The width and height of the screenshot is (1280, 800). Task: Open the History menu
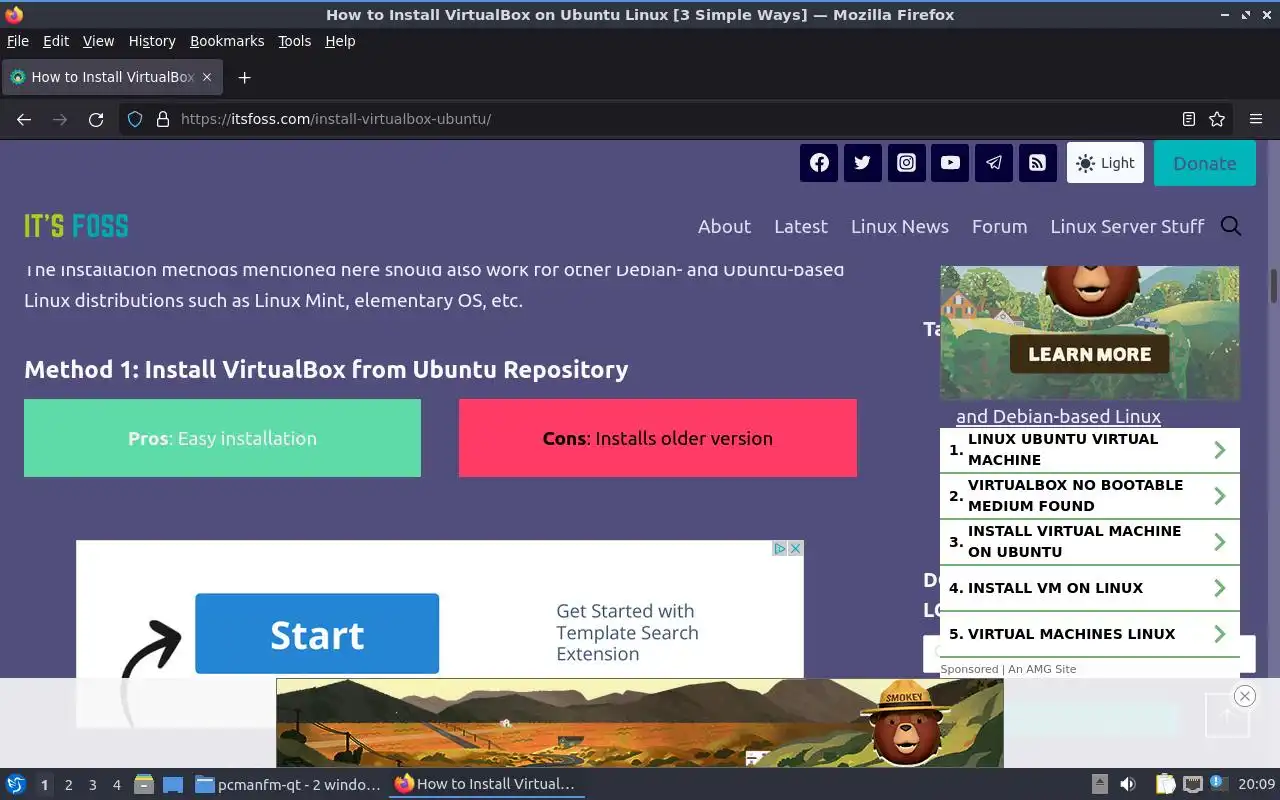pos(152,41)
